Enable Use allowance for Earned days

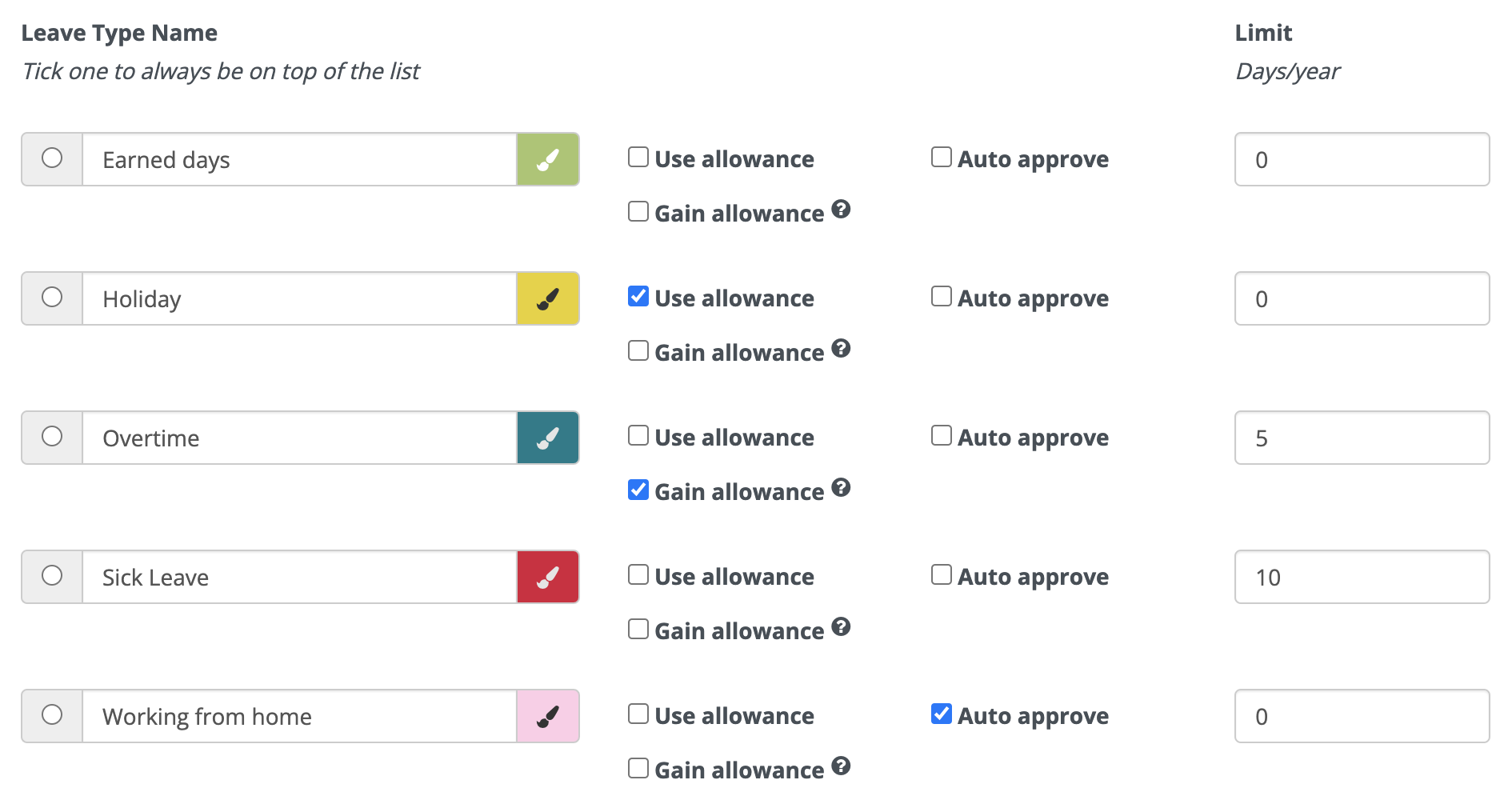click(x=638, y=158)
